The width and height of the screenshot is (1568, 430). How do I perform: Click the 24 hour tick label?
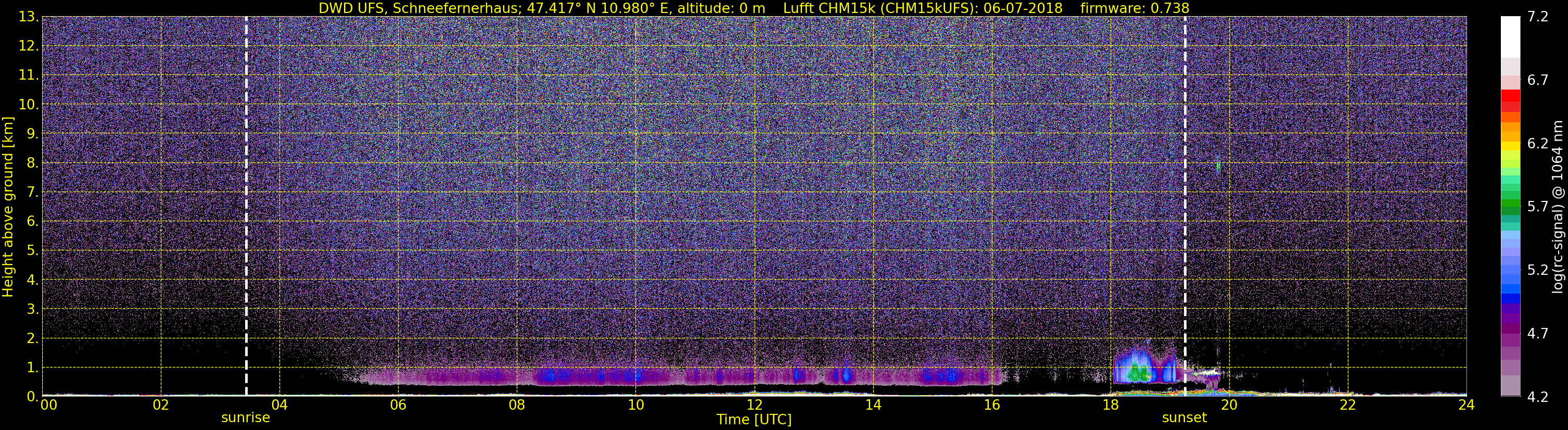pos(1467,405)
